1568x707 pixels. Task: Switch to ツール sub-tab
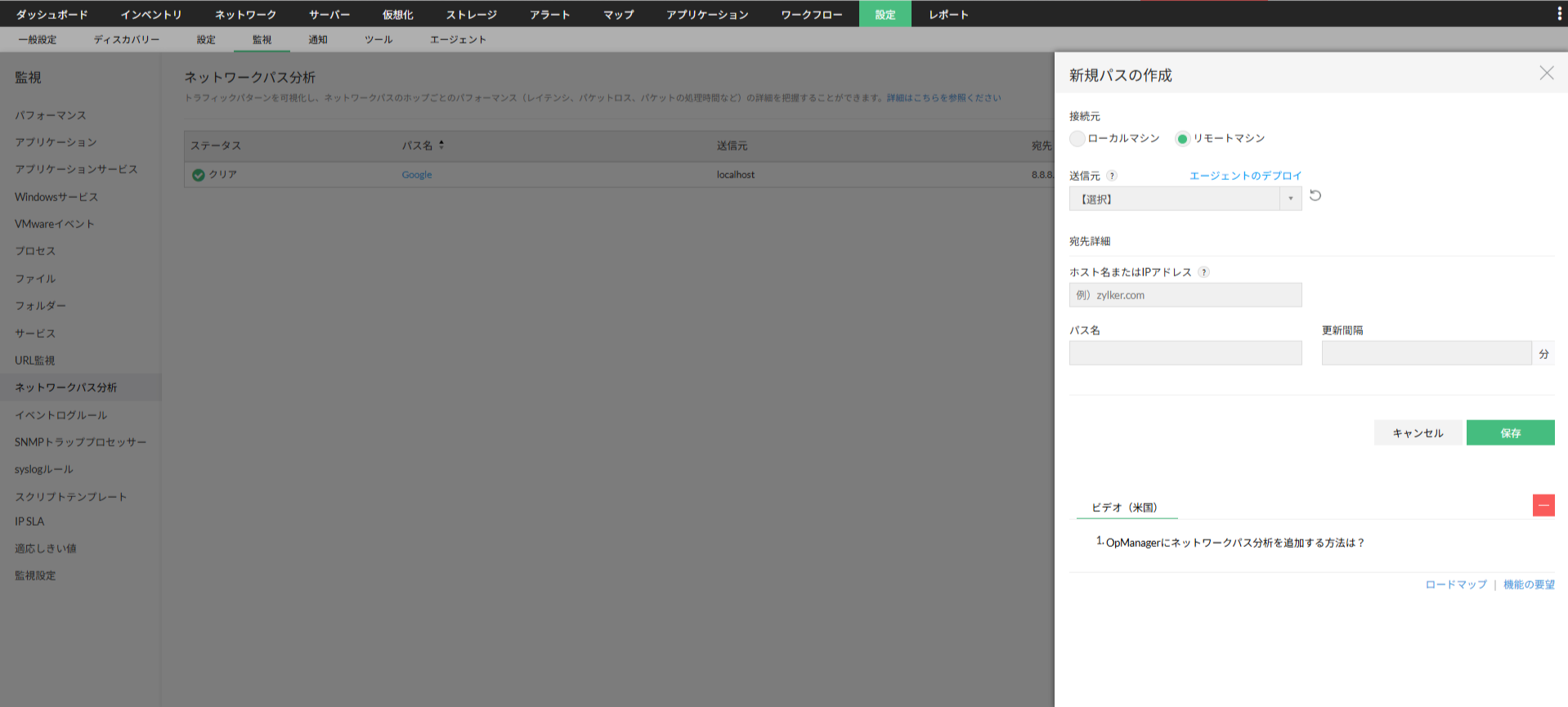coord(379,39)
